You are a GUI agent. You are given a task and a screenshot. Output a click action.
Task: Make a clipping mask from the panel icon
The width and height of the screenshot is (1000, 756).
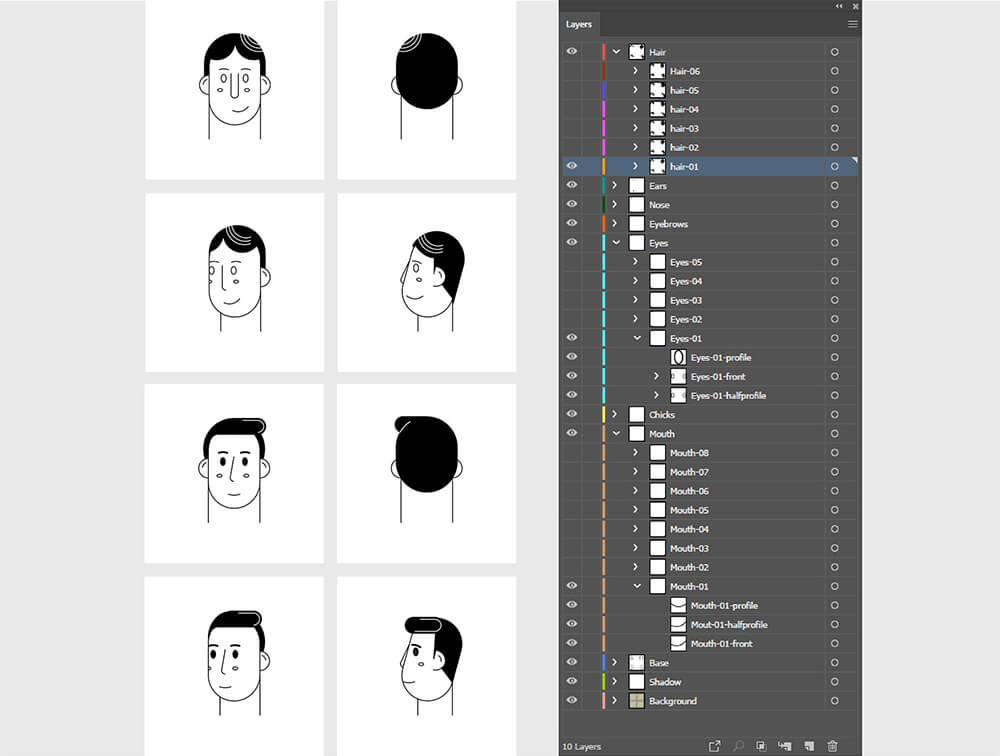762,745
